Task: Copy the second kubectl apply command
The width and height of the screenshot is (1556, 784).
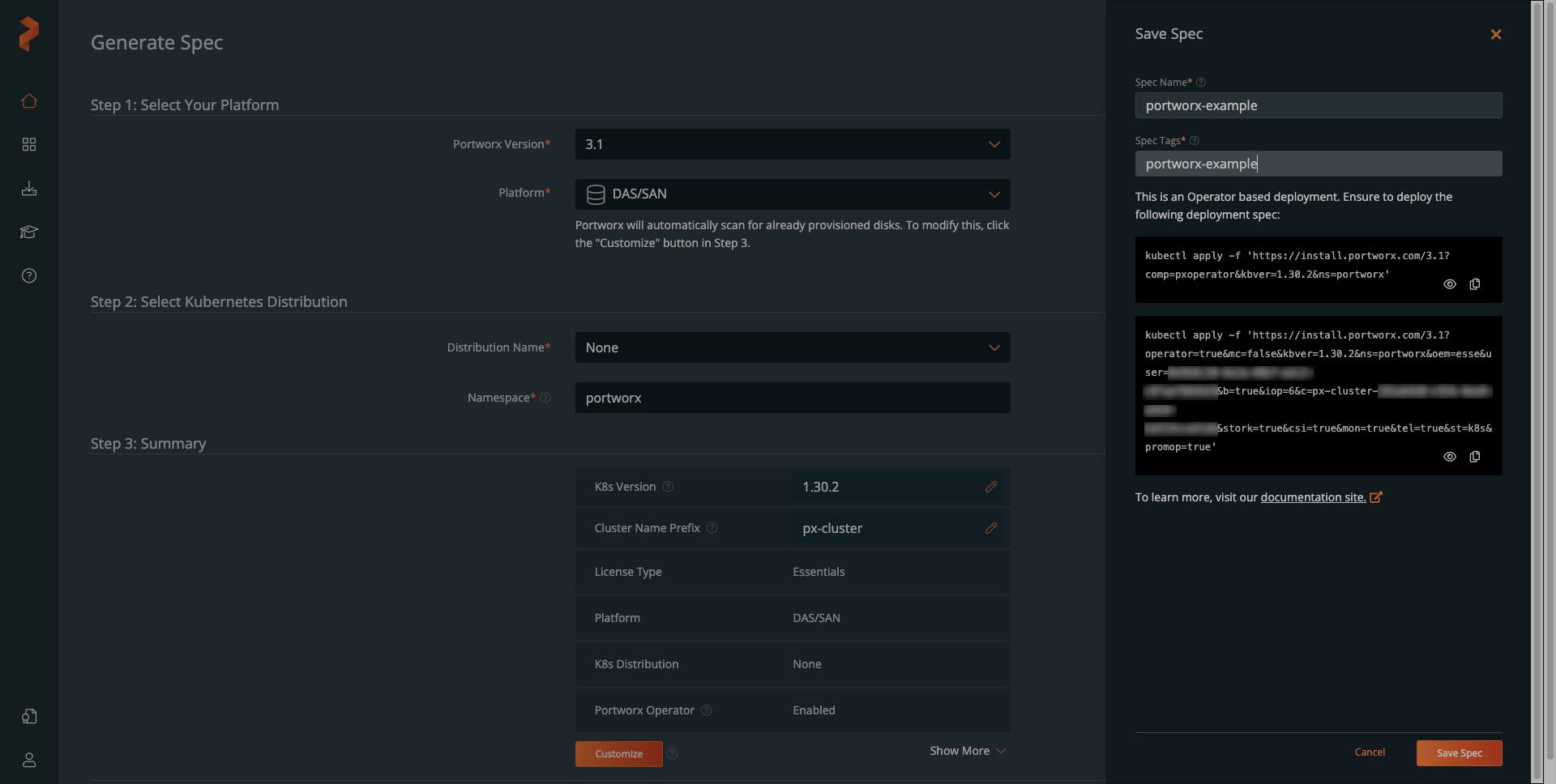Action: click(1475, 457)
